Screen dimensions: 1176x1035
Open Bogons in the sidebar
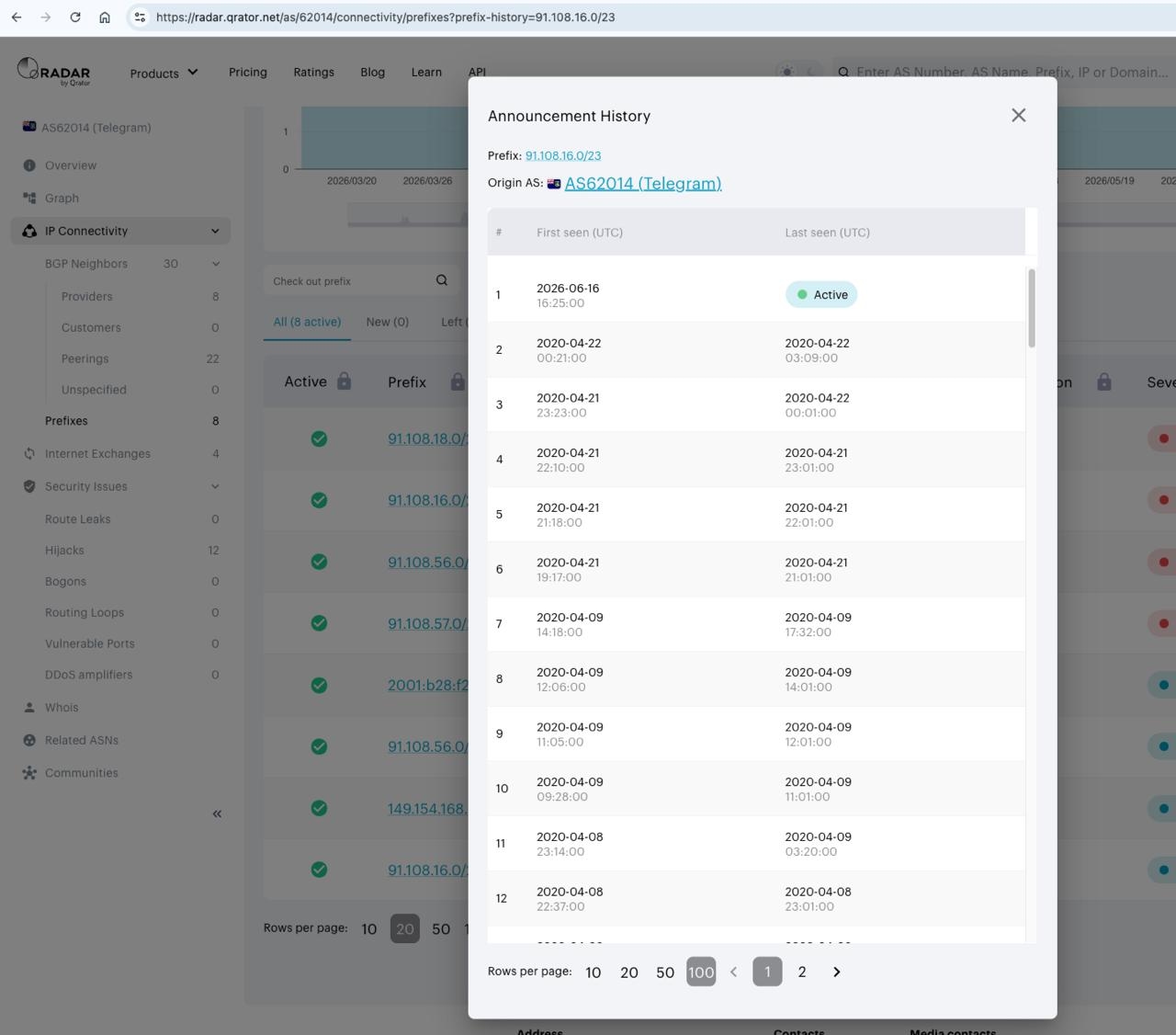(x=65, y=581)
